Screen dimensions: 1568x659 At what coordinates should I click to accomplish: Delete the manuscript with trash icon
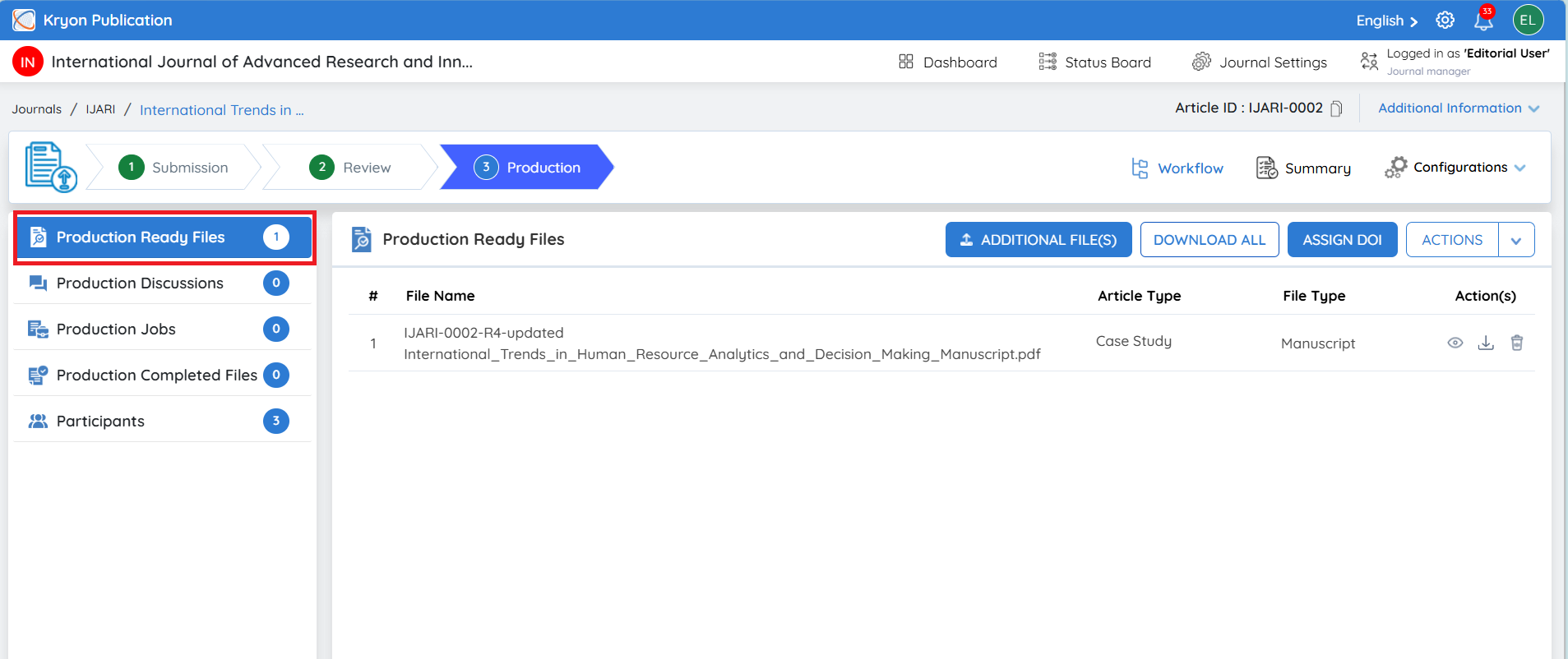coord(1516,343)
